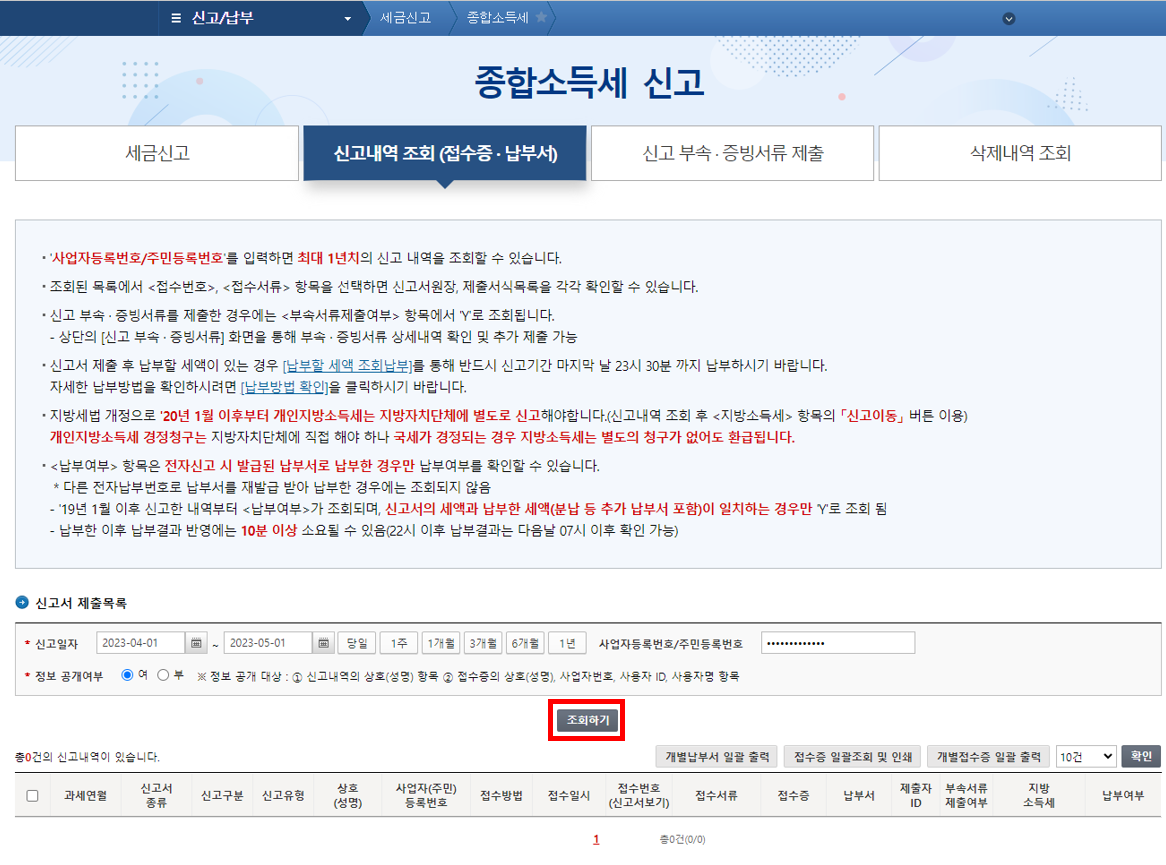1166x865 pixels.
Task: Set date range to 1개월
Action: point(441,643)
